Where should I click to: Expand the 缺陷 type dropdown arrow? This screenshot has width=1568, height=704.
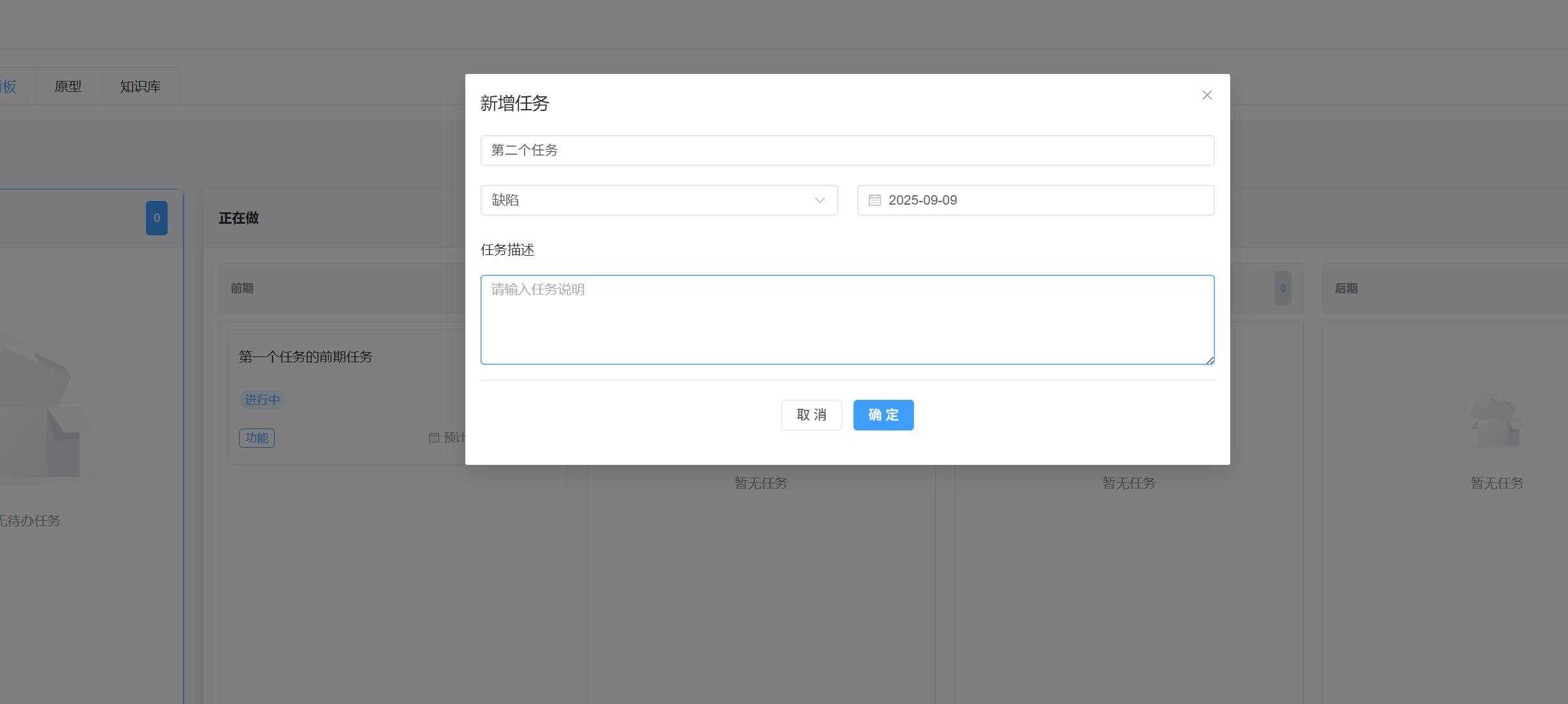pyautogui.click(x=820, y=200)
